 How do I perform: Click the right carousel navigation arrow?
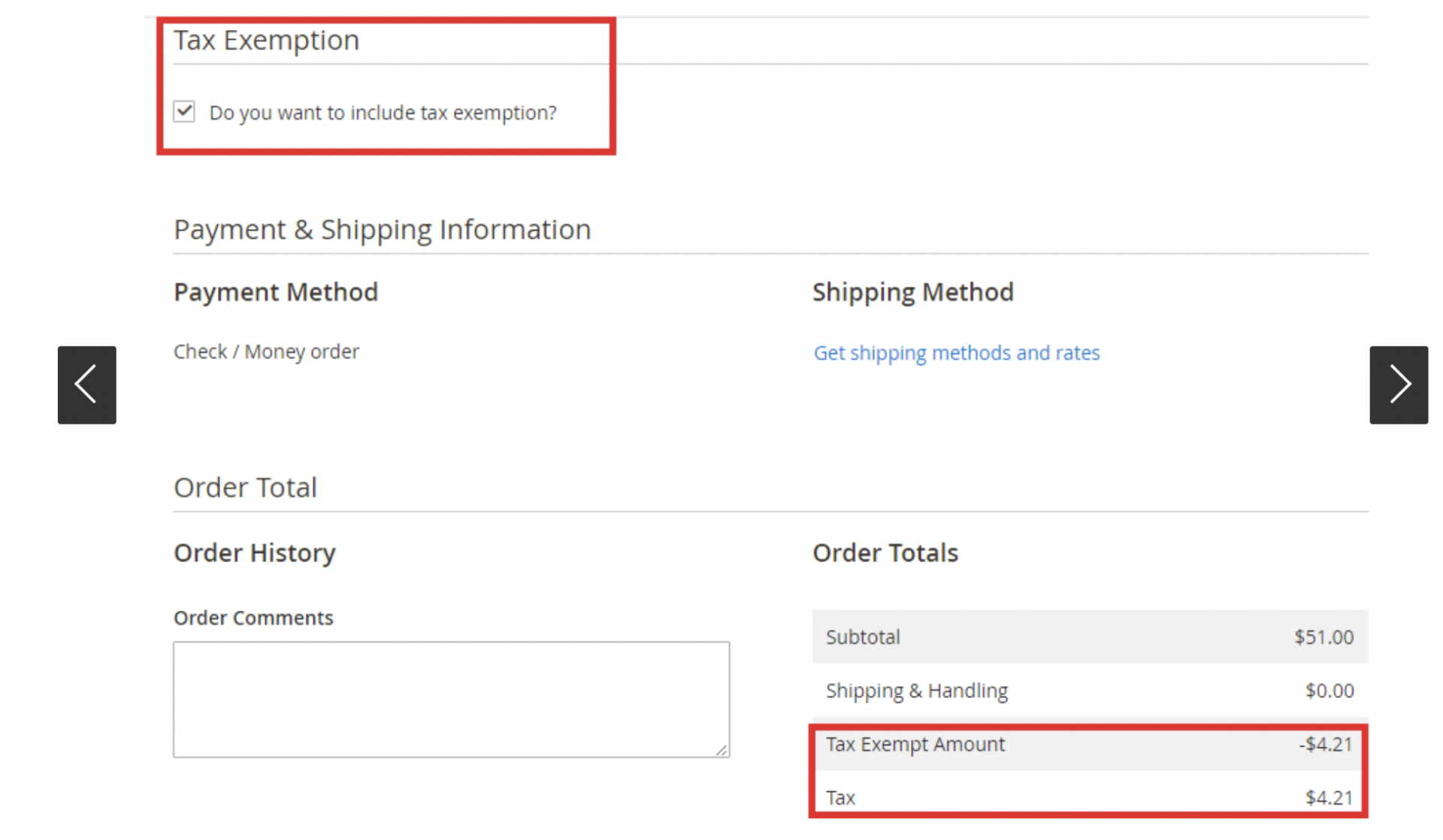click(x=1399, y=384)
